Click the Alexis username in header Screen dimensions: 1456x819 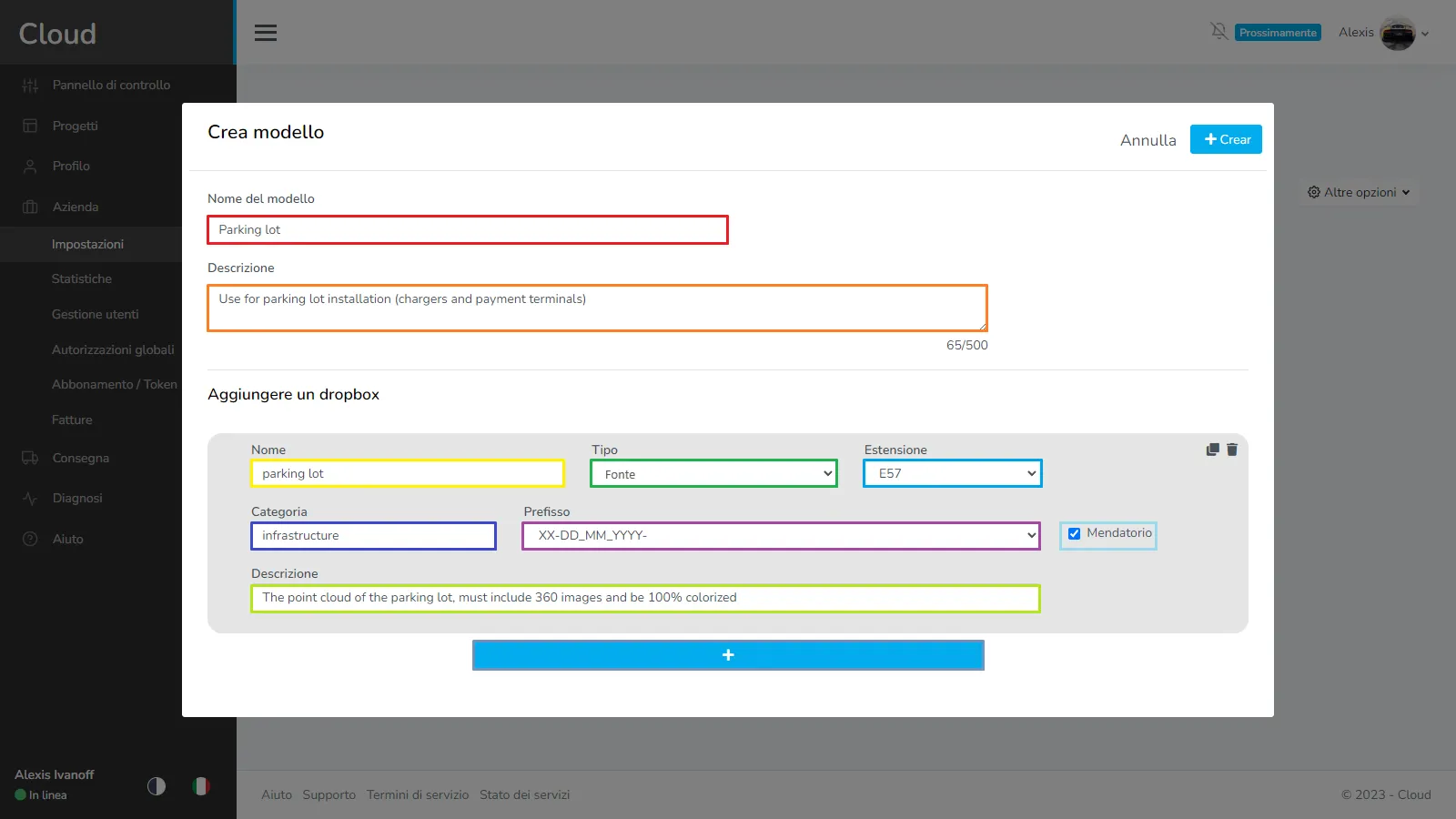point(1356,32)
